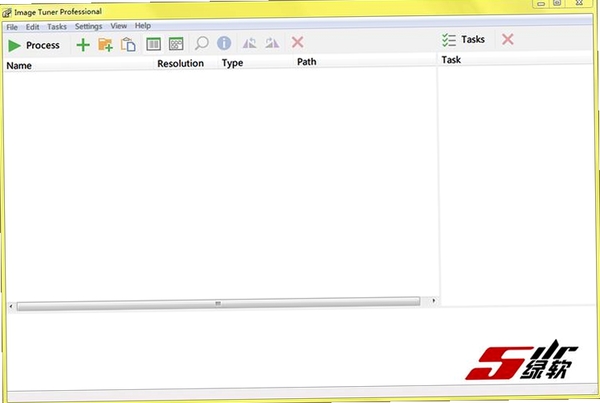600x403 pixels.
Task: Add images with the green plus icon
Action: 83,45
